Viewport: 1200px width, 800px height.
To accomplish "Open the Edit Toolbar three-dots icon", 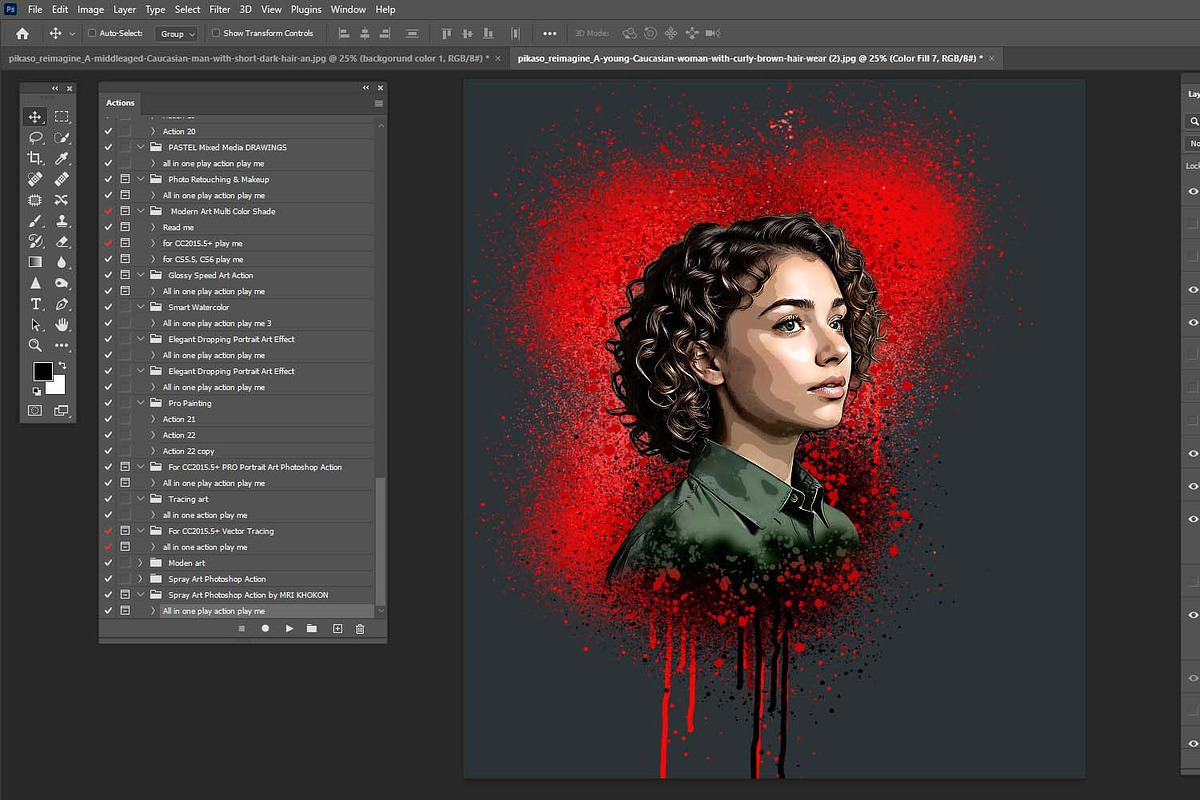I will [x=62, y=345].
